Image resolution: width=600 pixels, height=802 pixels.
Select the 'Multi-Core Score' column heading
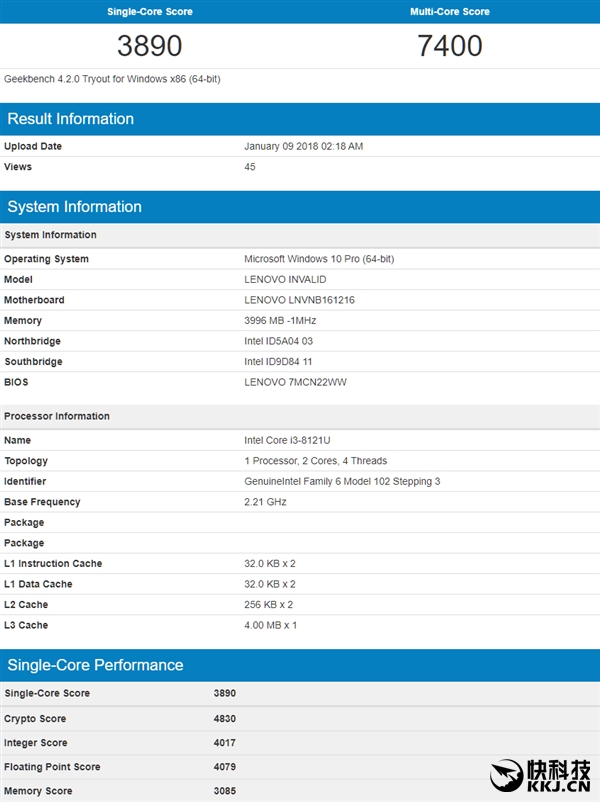click(450, 12)
